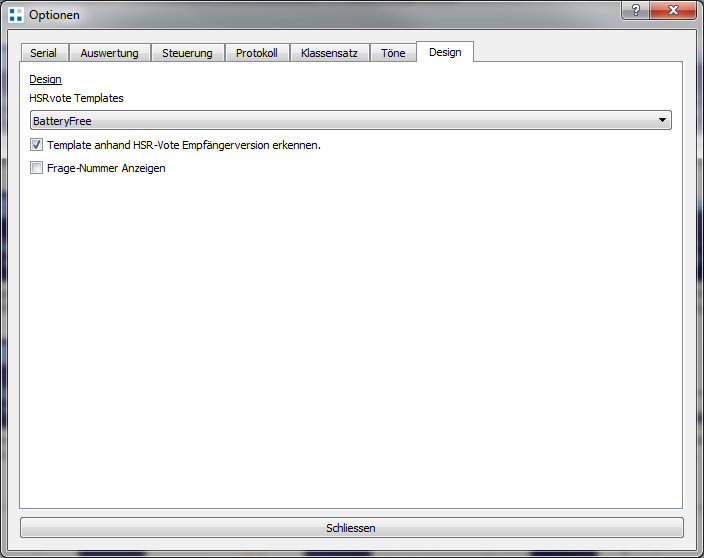This screenshot has width=704, height=558.
Task: Switch to the Töne tab
Action: coord(393,53)
